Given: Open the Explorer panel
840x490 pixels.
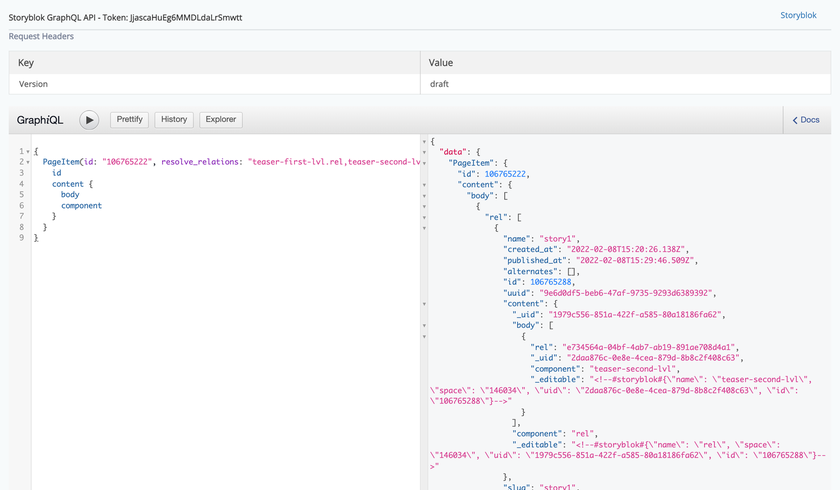Looking at the screenshot, I should 221,120.
